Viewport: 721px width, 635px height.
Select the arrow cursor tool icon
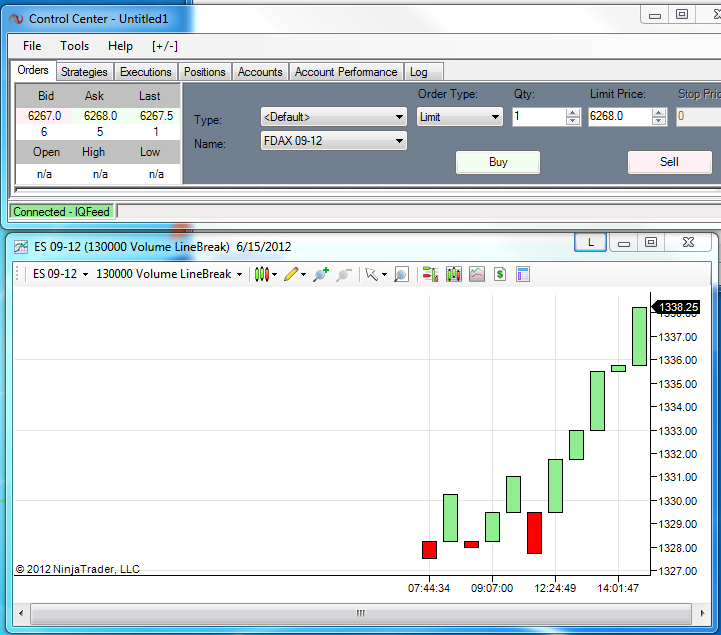[x=371, y=275]
